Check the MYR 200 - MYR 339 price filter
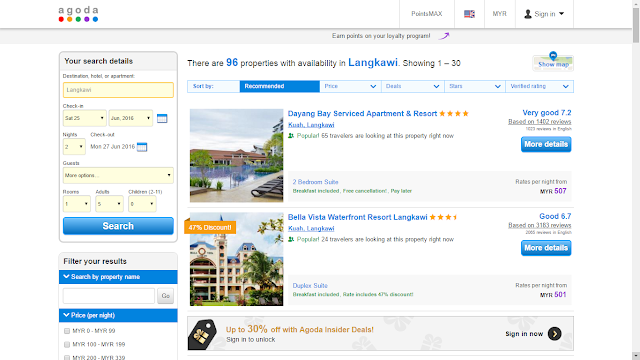This screenshot has width=640, height=360. (67, 358)
